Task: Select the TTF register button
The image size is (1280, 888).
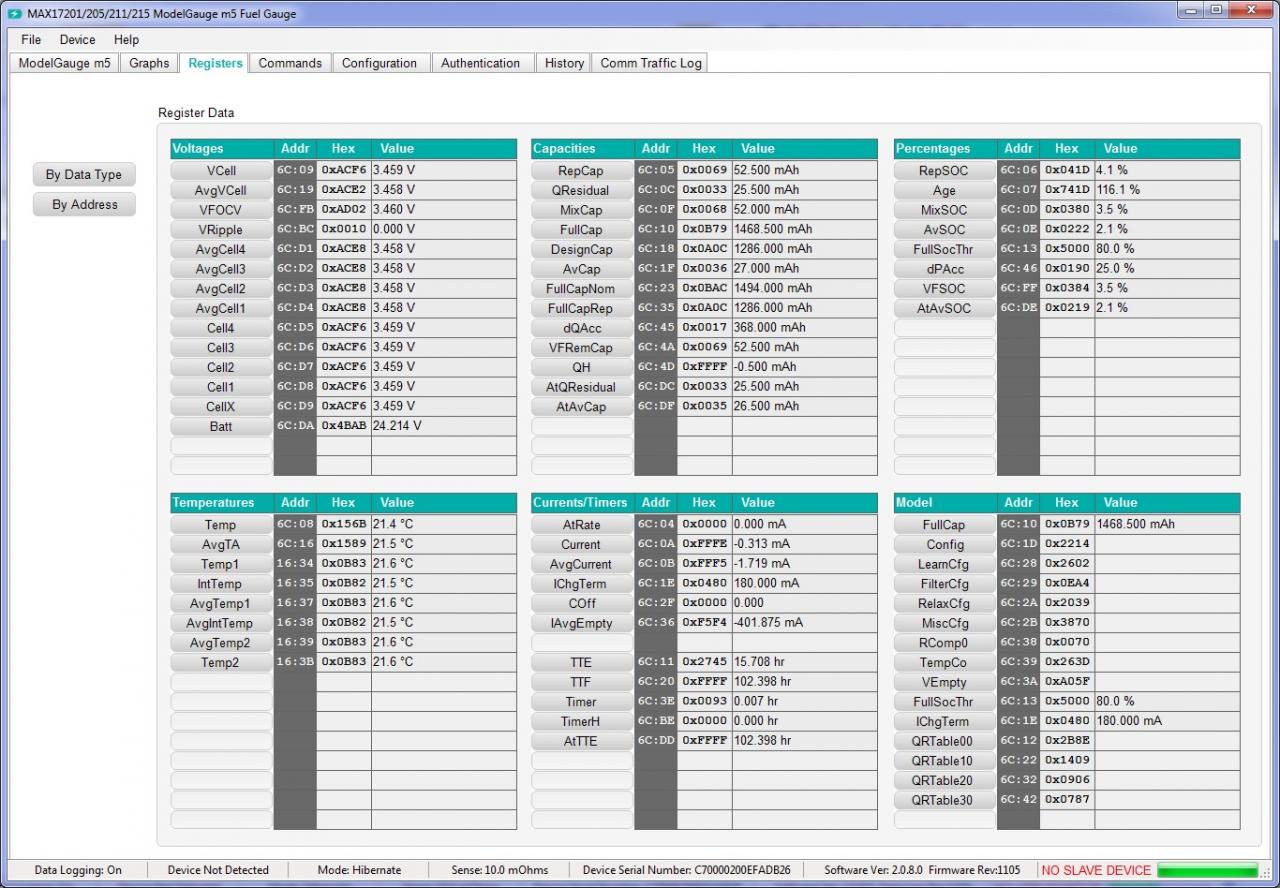Action: [582, 682]
